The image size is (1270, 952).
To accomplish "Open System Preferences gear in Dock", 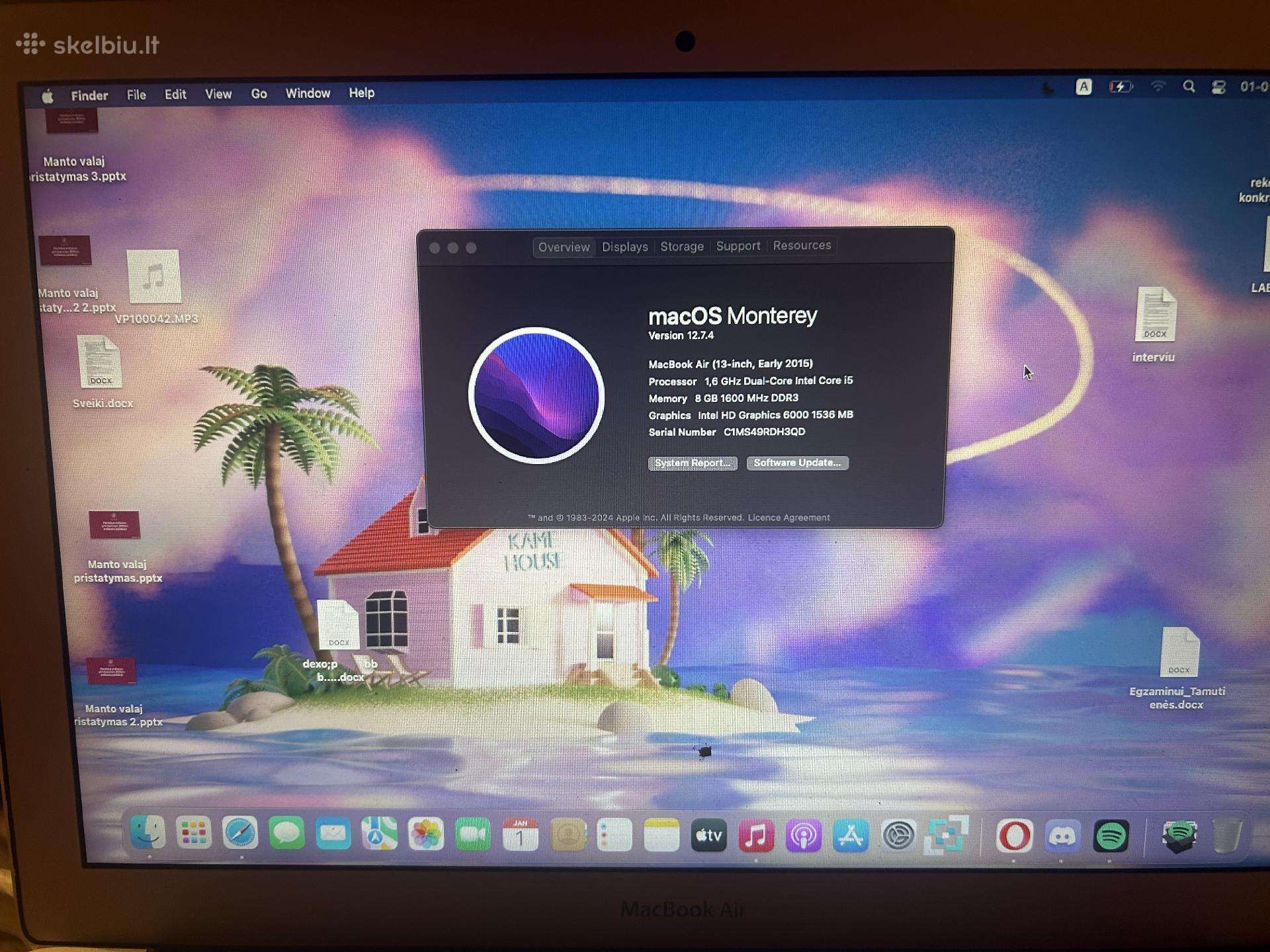I will 898,837.
